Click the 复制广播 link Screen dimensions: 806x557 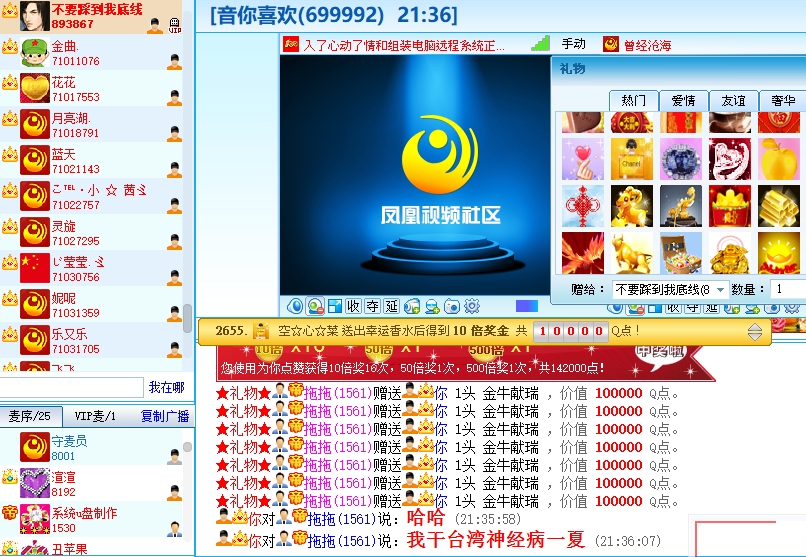pyautogui.click(x=165, y=416)
